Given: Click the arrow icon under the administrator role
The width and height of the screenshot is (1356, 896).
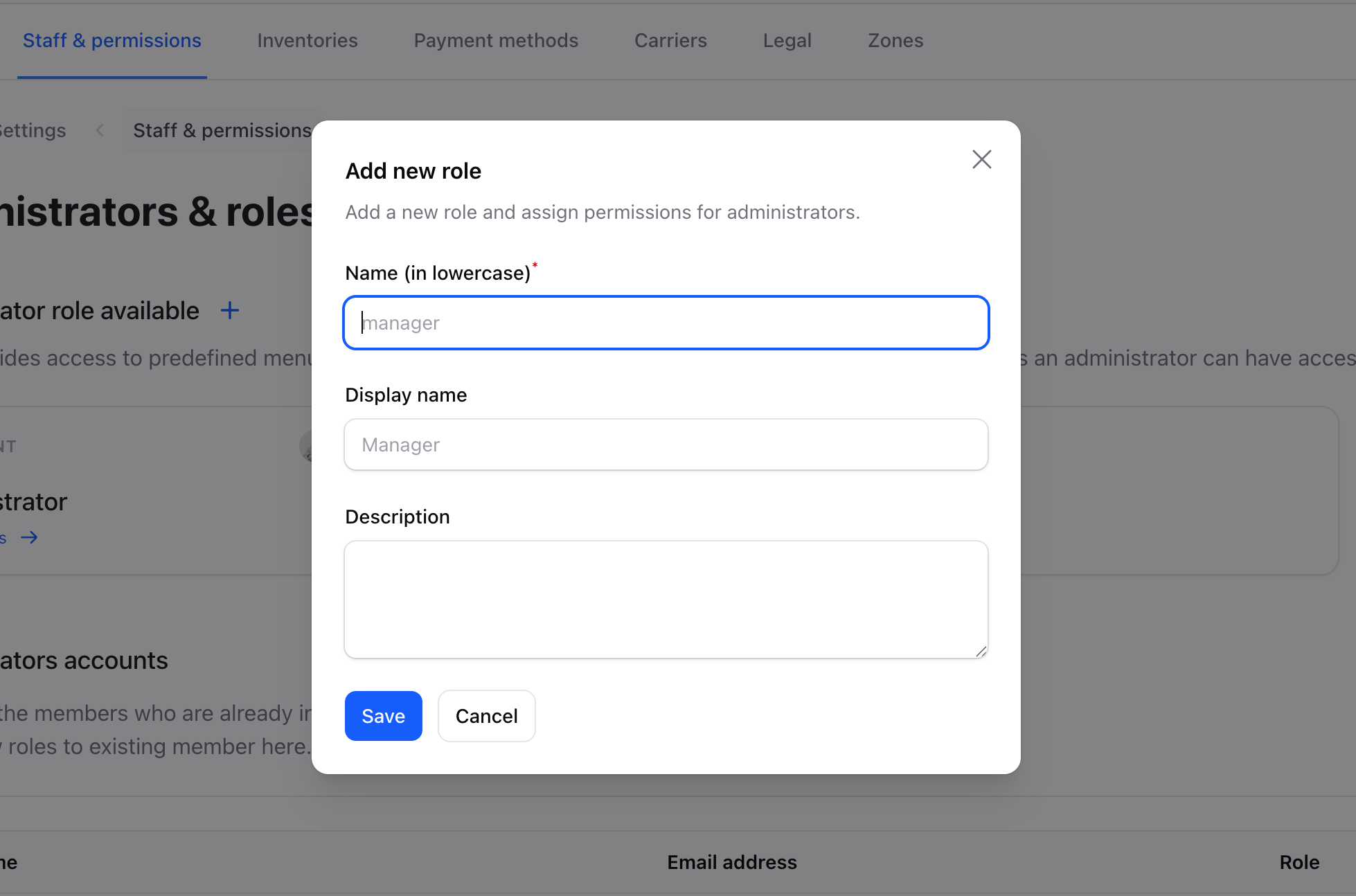Looking at the screenshot, I should point(29,537).
